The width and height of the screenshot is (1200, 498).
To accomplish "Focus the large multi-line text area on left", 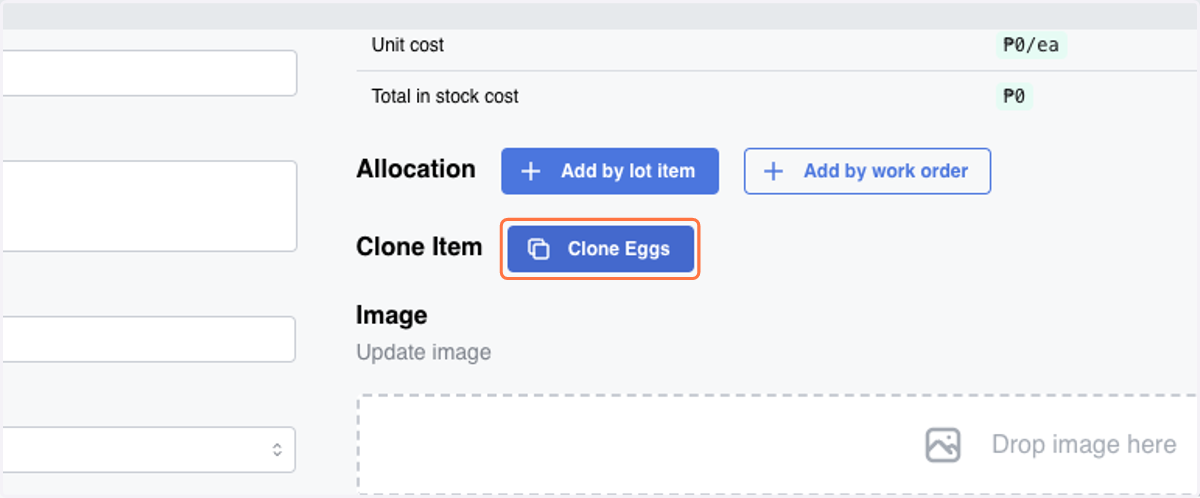I will pos(148,206).
